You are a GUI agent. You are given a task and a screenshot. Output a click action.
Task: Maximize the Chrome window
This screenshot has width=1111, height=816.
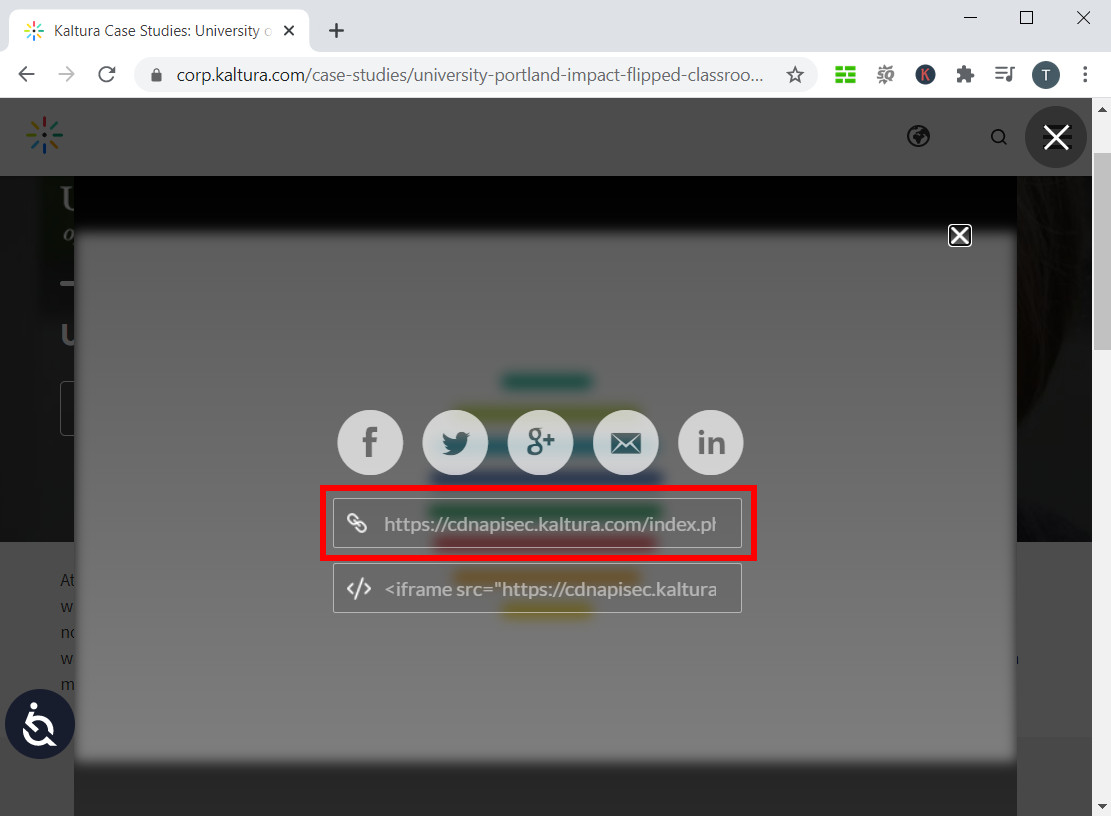click(x=1026, y=18)
